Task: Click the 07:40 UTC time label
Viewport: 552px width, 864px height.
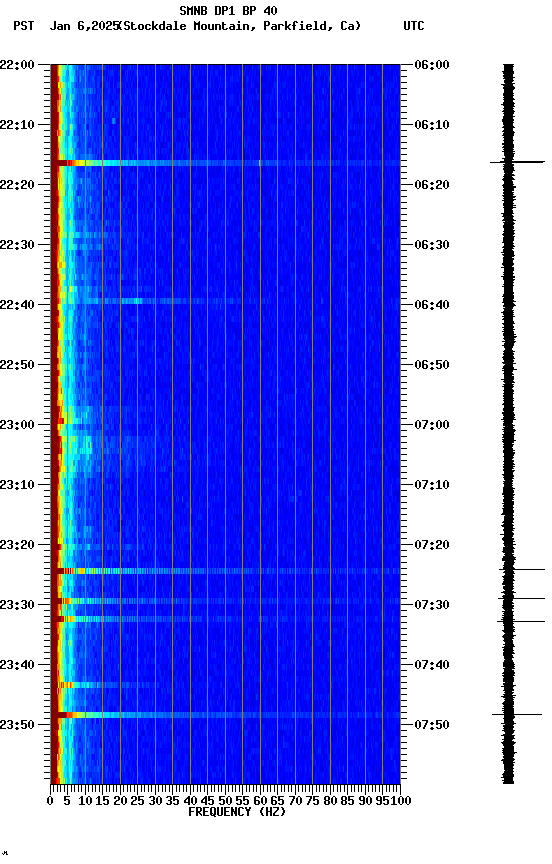Action: tap(431, 665)
